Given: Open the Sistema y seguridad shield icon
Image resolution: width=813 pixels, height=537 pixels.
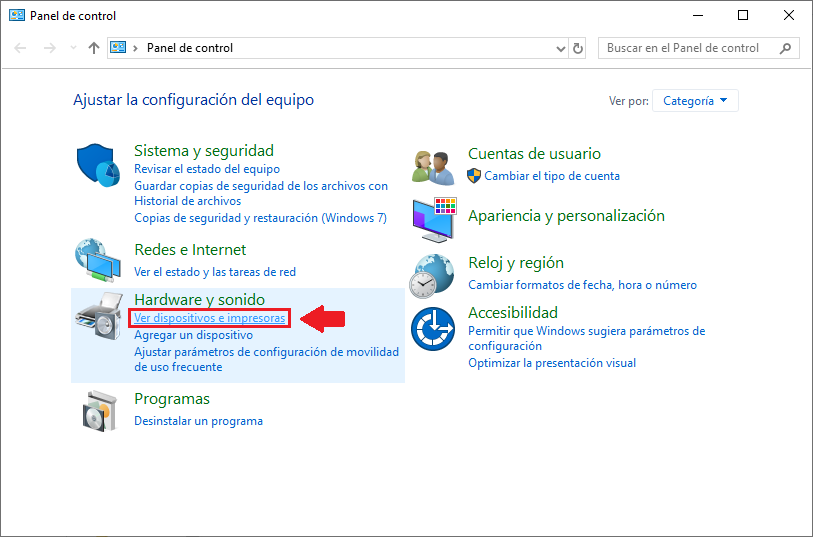Looking at the screenshot, I should coord(99,165).
